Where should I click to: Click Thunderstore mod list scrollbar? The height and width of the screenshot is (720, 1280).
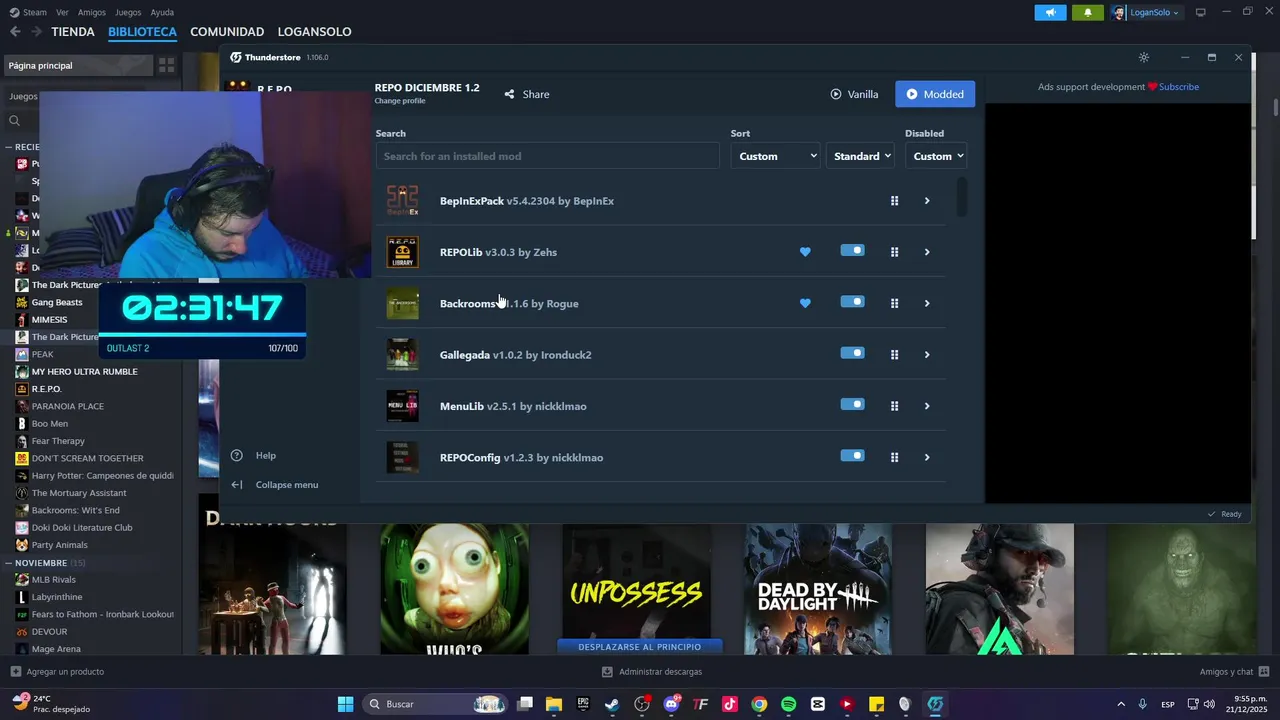pos(962,197)
